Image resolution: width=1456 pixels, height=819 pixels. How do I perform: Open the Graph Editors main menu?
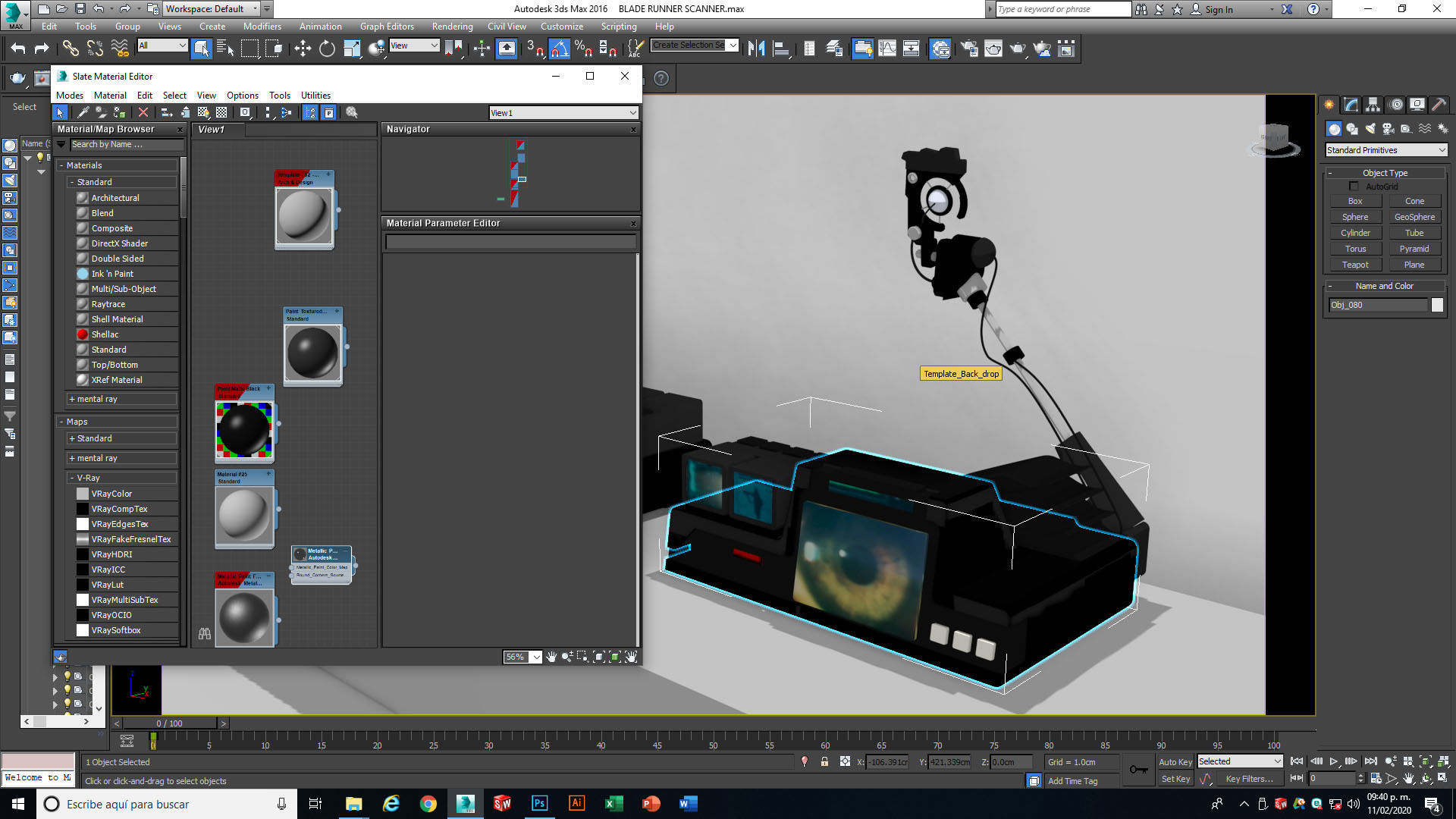point(387,27)
